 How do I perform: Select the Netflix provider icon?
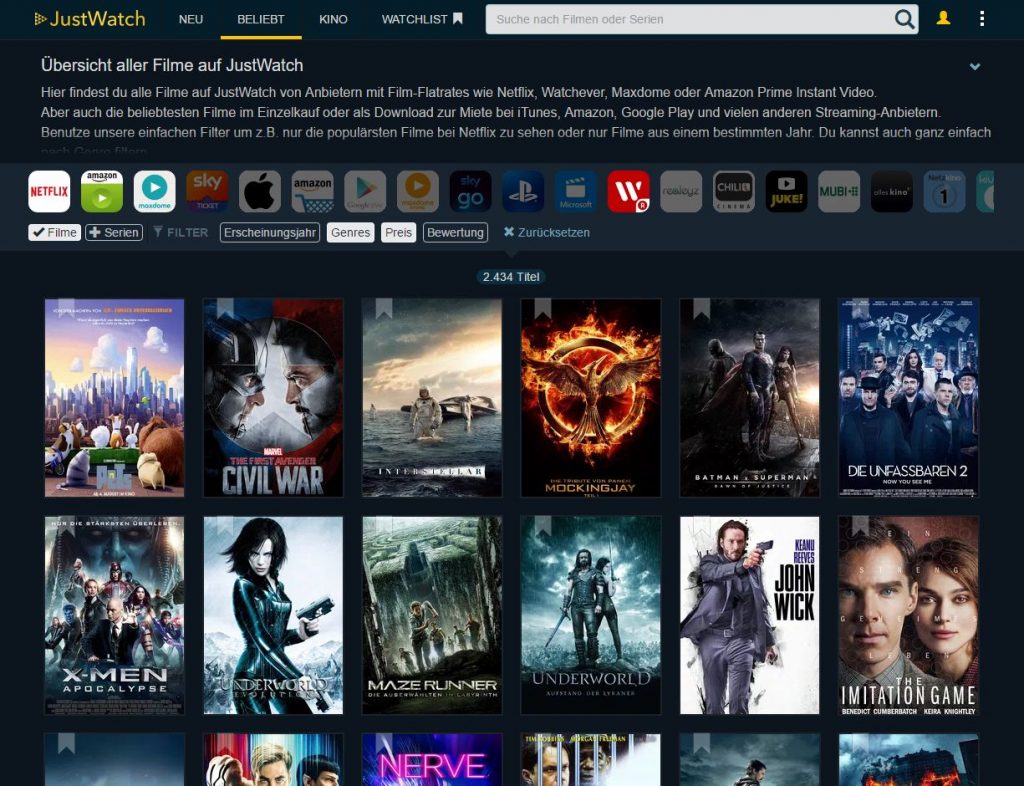[49, 191]
